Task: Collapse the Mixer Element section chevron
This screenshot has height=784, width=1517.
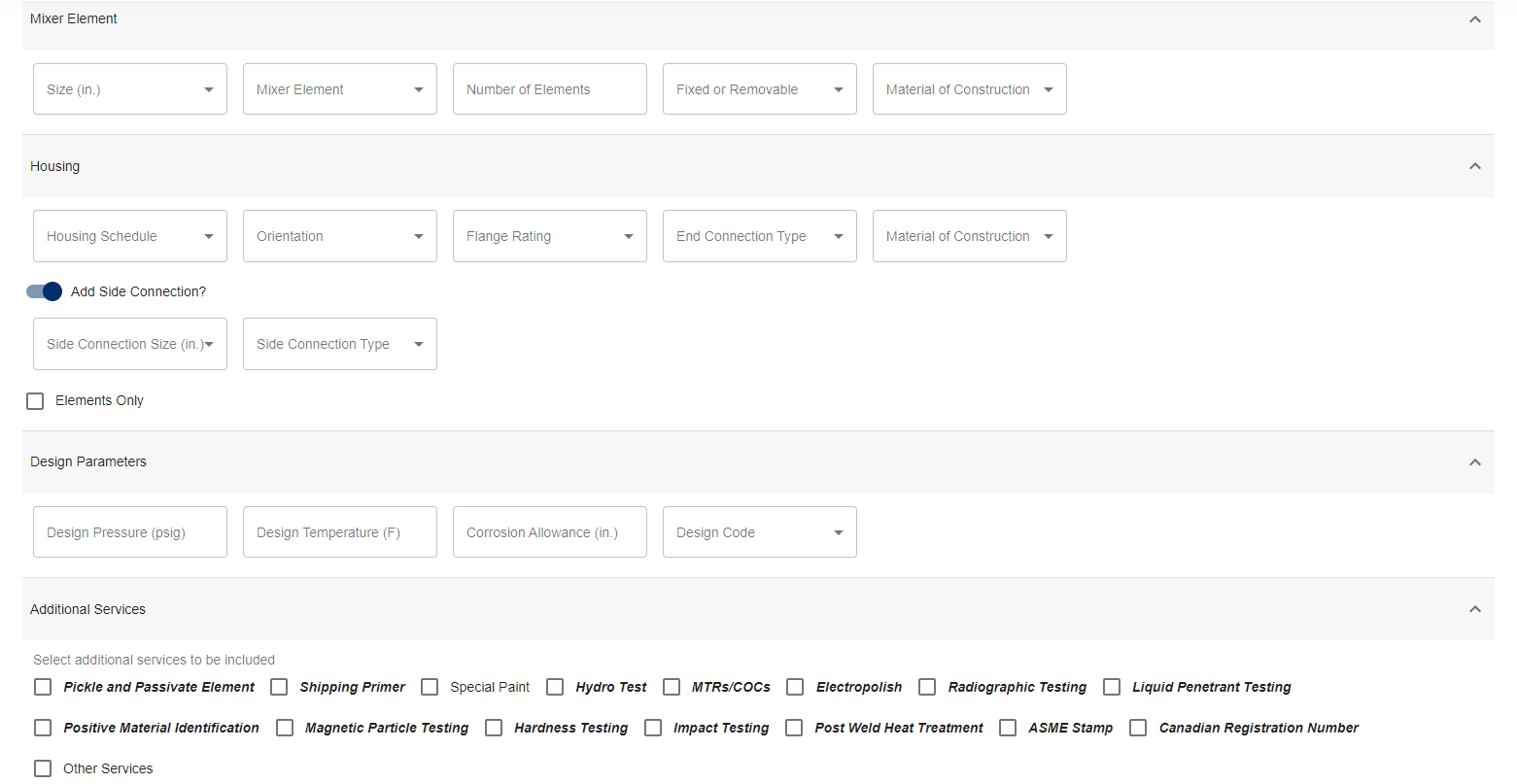Action: (x=1474, y=19)
